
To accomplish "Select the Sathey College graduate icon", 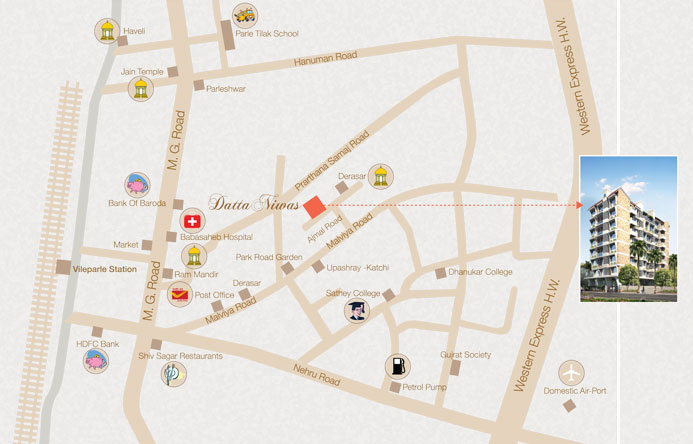I will tap(358, 311).
